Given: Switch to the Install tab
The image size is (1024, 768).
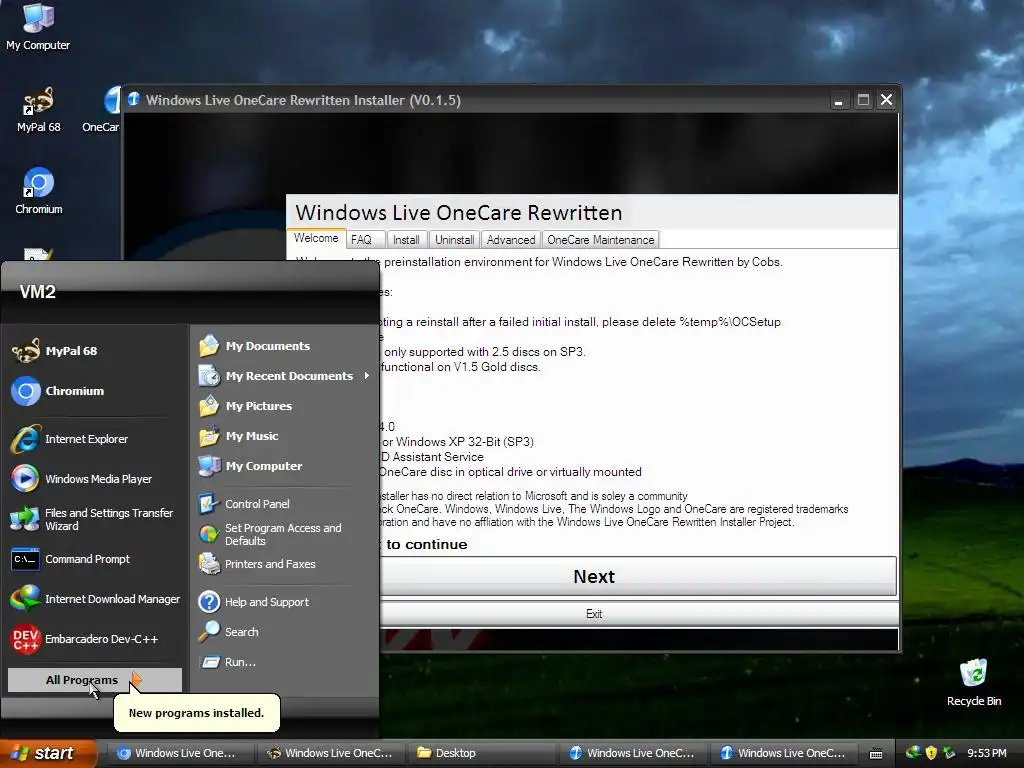Looking at the screenshot, I should tap(406, 240).
